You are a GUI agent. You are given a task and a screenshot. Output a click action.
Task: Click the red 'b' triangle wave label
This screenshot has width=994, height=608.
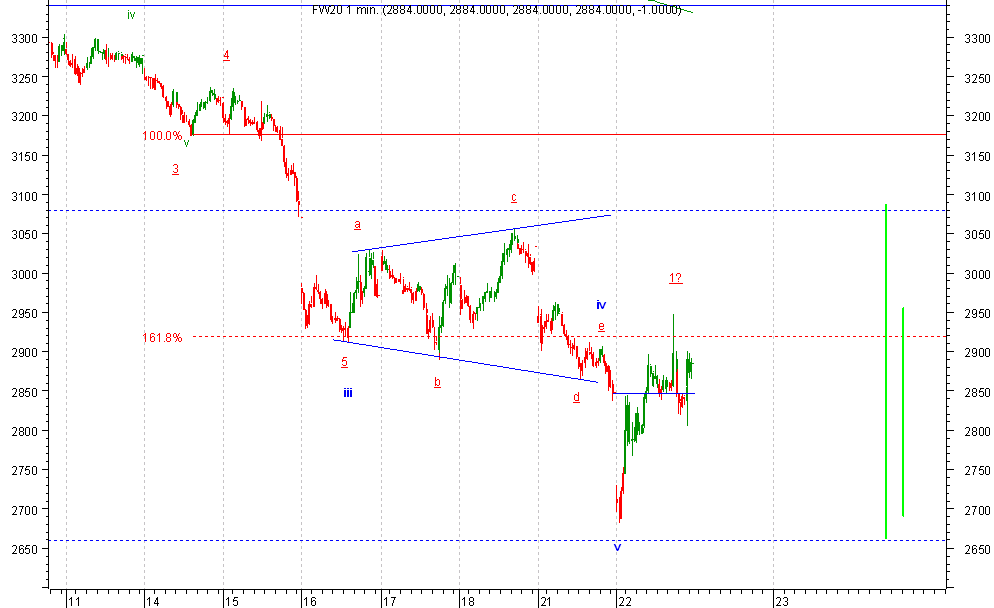(x=437, y=382)
